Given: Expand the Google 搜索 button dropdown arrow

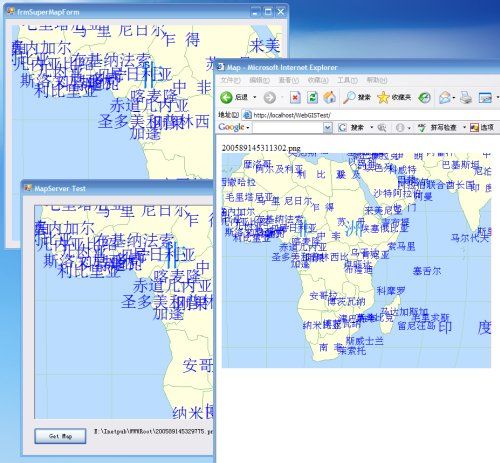Looking at the screenshot, I should [x=371, y=127].
